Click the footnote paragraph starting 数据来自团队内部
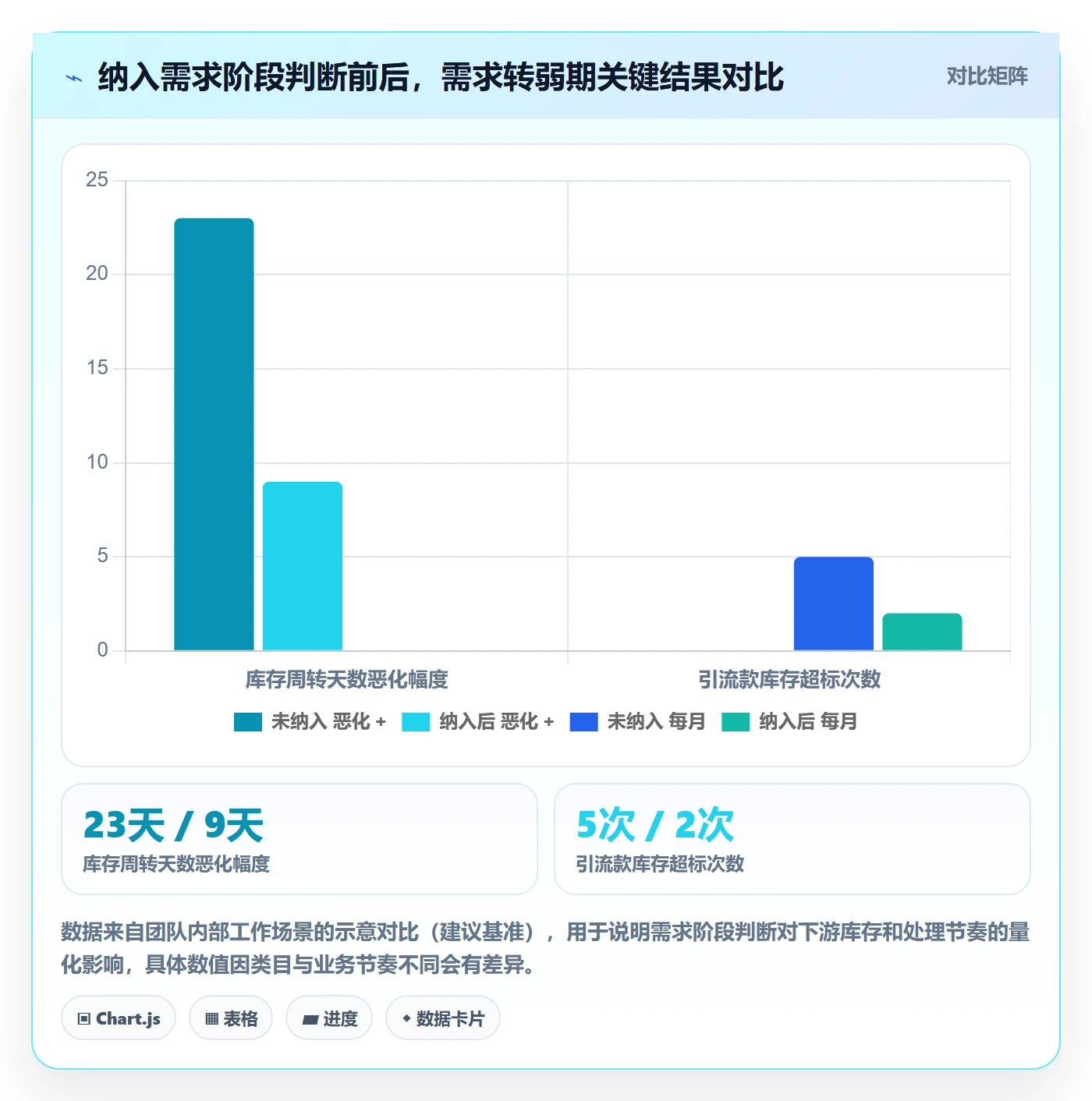 click(x=545, y=948)
